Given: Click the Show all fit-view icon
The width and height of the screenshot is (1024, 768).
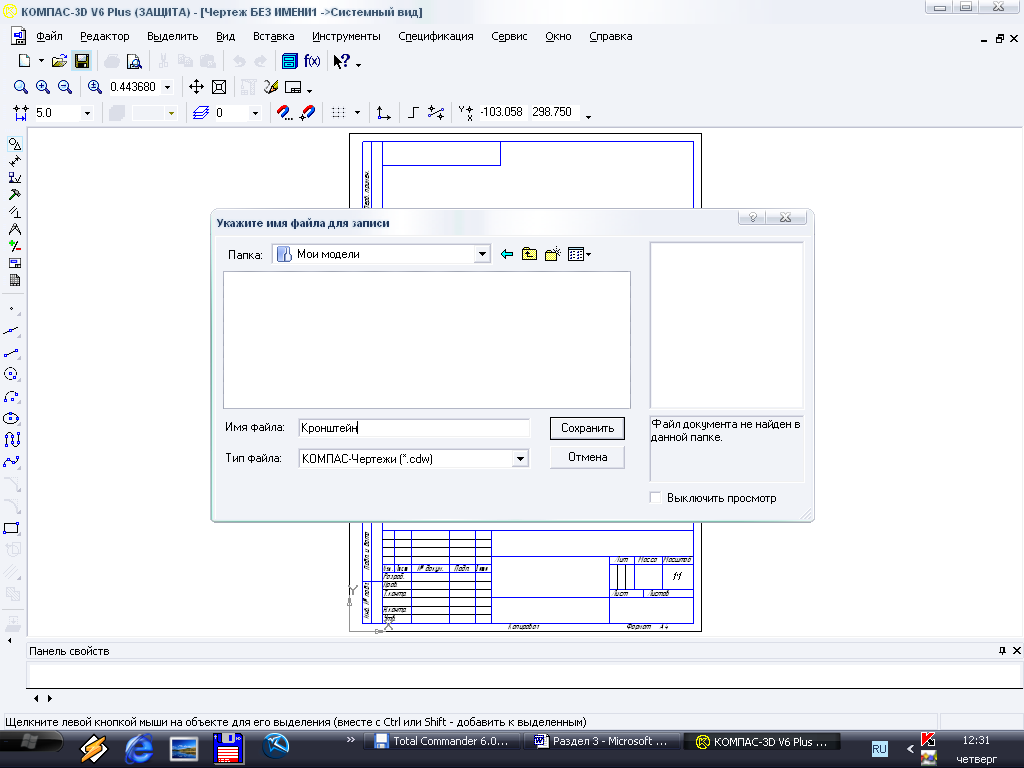Looking at the screenshot, I should [219, 87].
